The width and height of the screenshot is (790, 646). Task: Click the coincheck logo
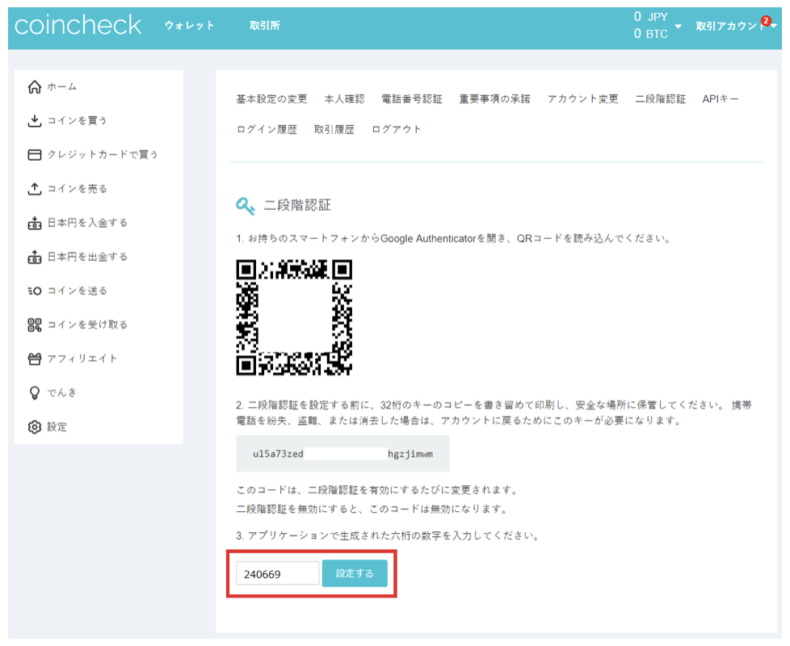78,25
